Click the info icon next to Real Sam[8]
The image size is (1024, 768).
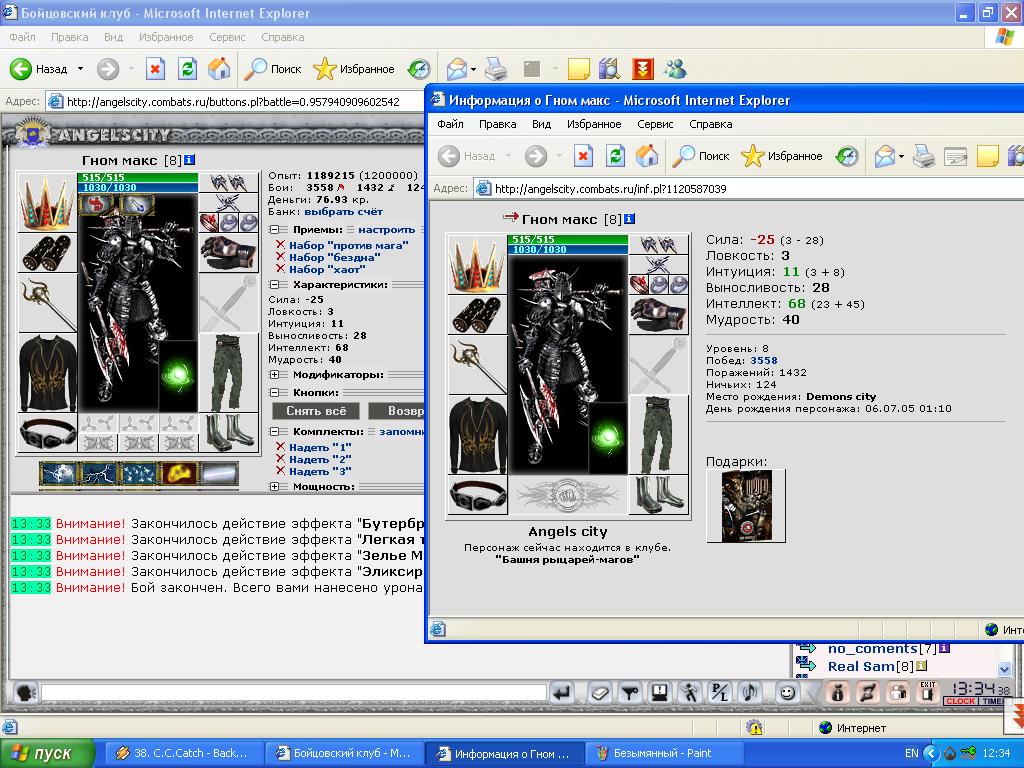point(921,666)
